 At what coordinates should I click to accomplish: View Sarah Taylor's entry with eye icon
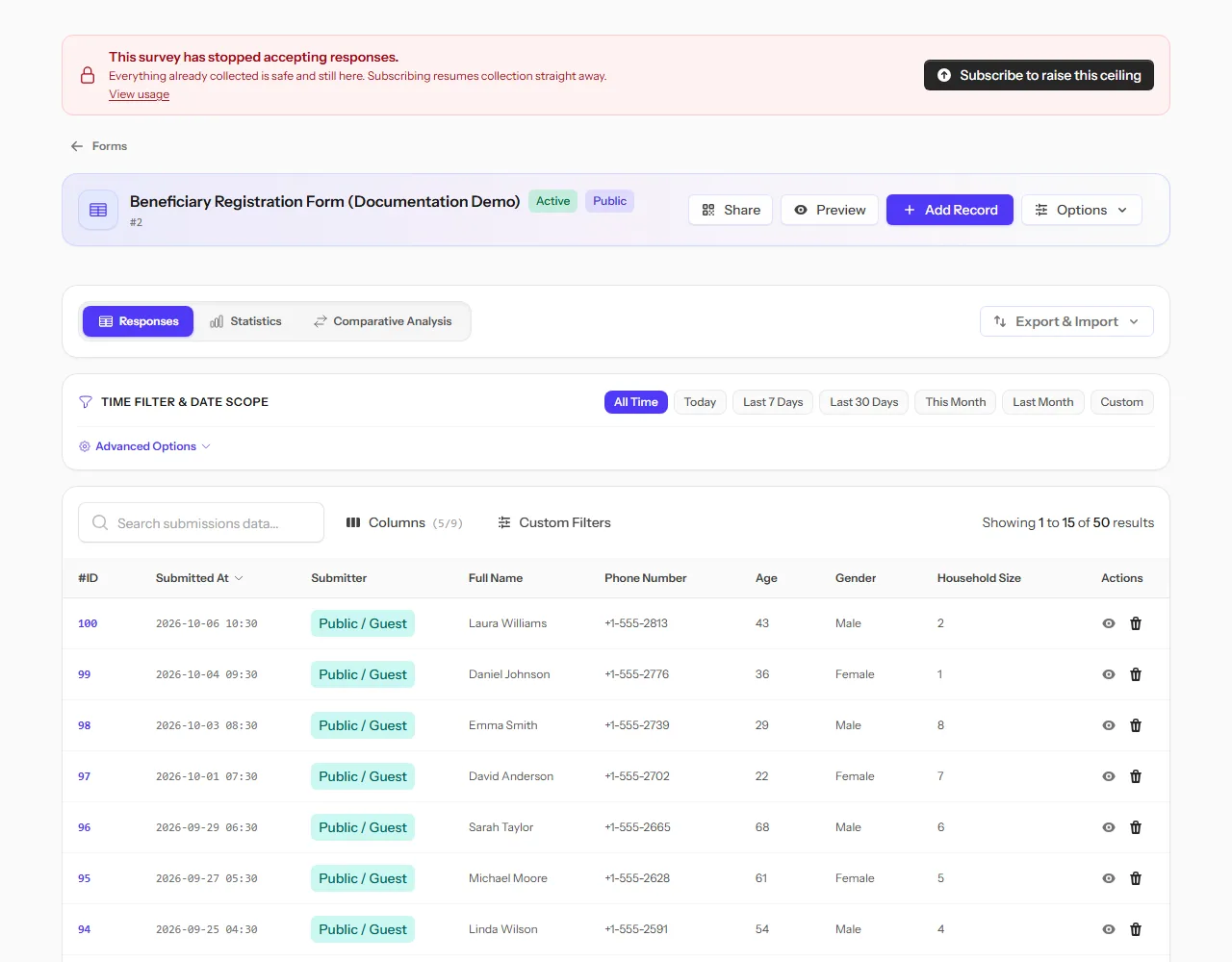click(x=1109, y=827)
